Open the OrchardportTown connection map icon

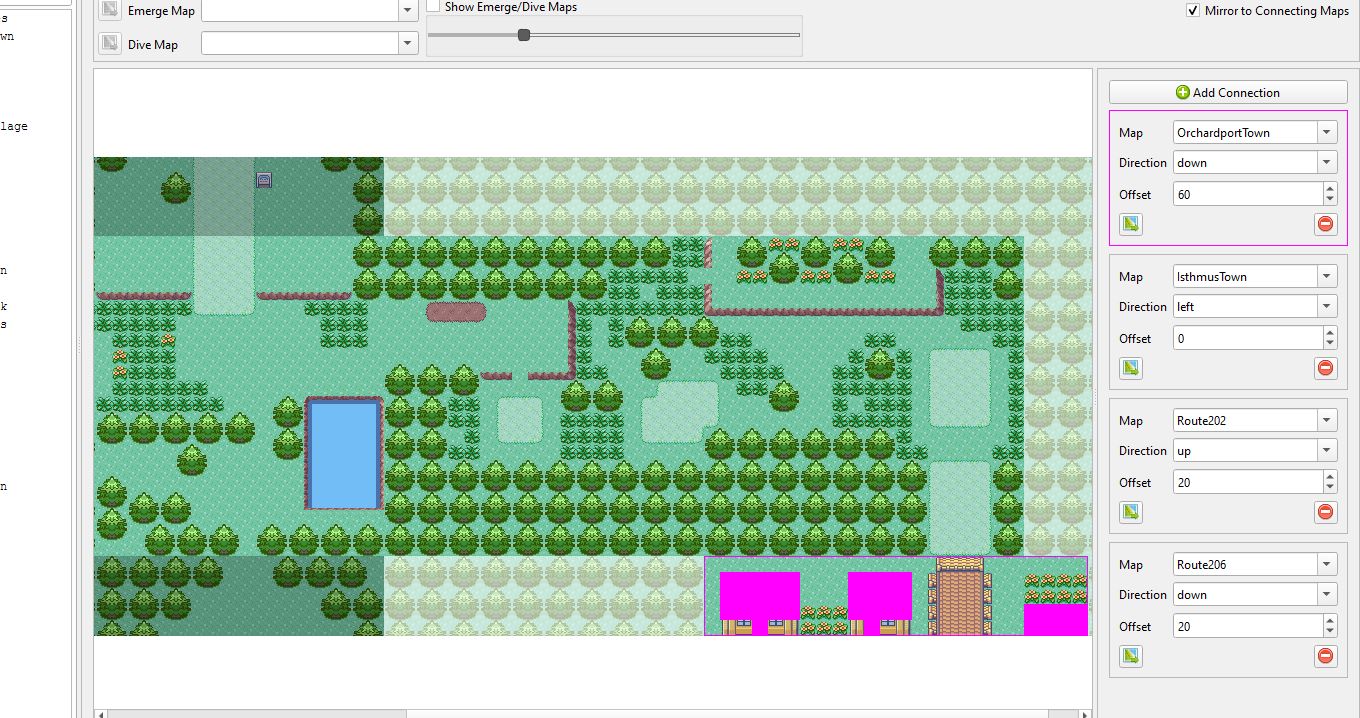(x=1131, y=224)
